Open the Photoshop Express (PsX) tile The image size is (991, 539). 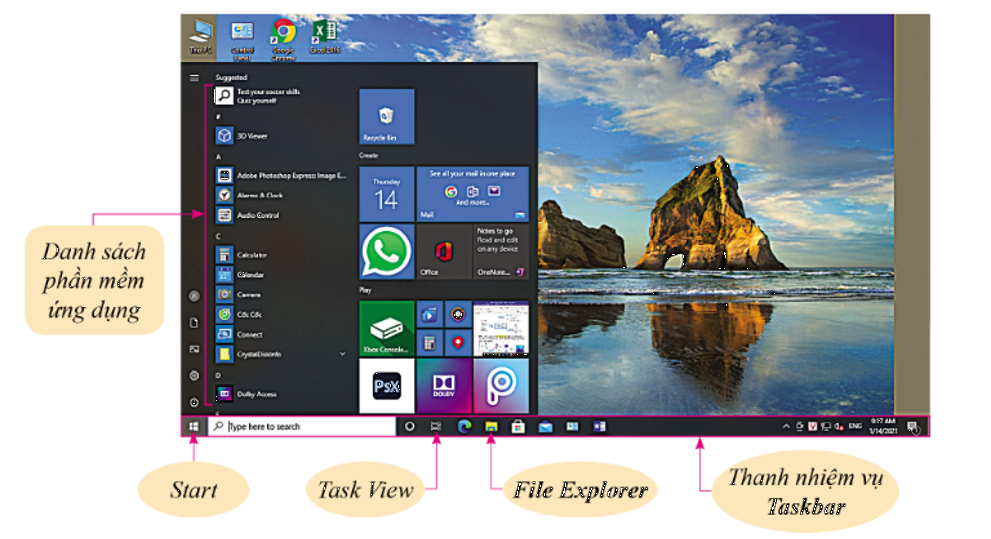tap(386, 386)
